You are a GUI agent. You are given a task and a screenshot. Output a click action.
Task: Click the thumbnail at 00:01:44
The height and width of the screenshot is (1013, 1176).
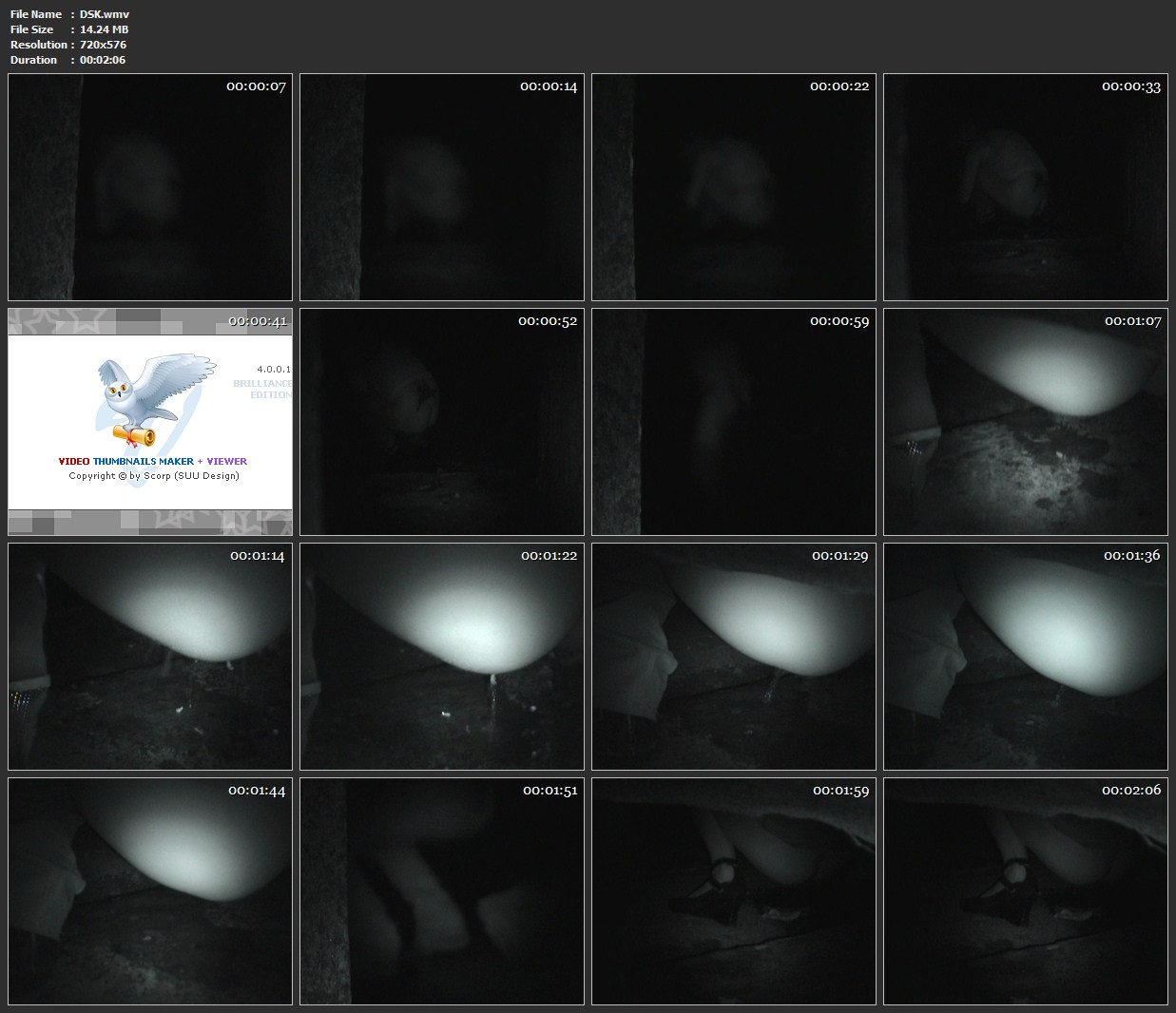tap(150, 891)
